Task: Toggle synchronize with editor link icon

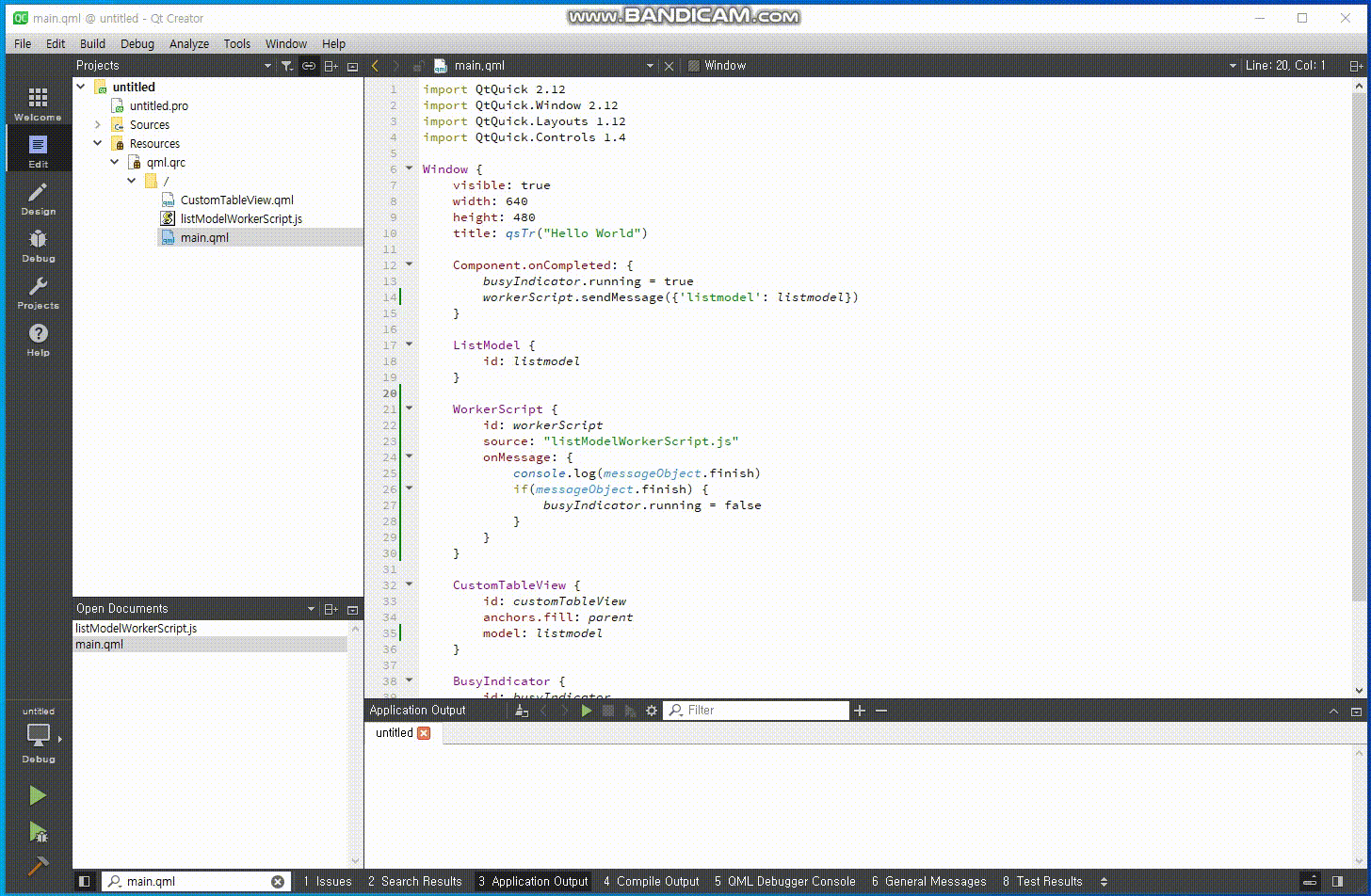Action: [x=308, y=66]
